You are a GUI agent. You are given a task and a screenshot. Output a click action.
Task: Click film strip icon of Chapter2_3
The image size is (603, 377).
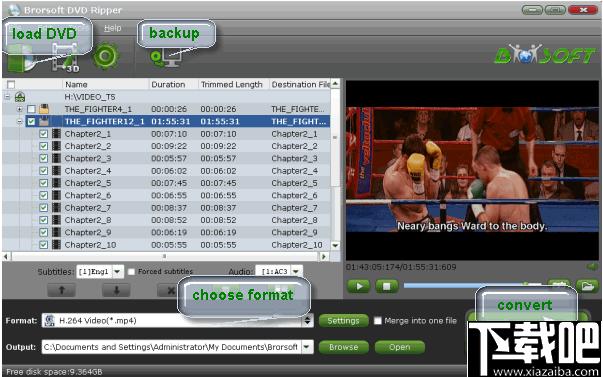(57, 158)
